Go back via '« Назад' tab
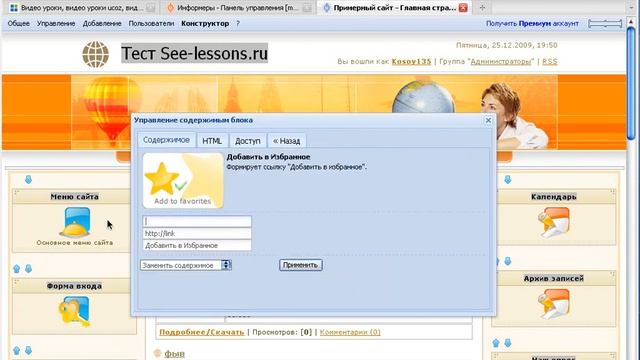 pos(287,141)
